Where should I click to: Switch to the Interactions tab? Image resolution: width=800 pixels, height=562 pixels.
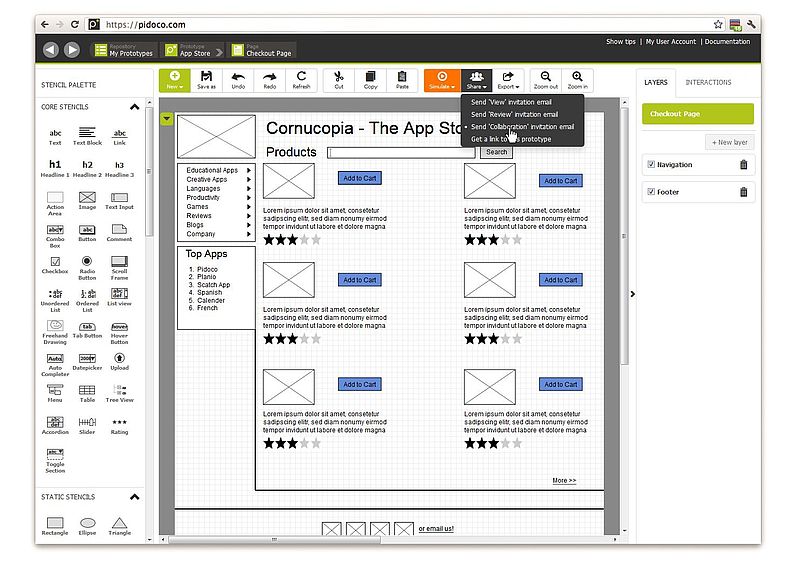click(x=708, y=82)
